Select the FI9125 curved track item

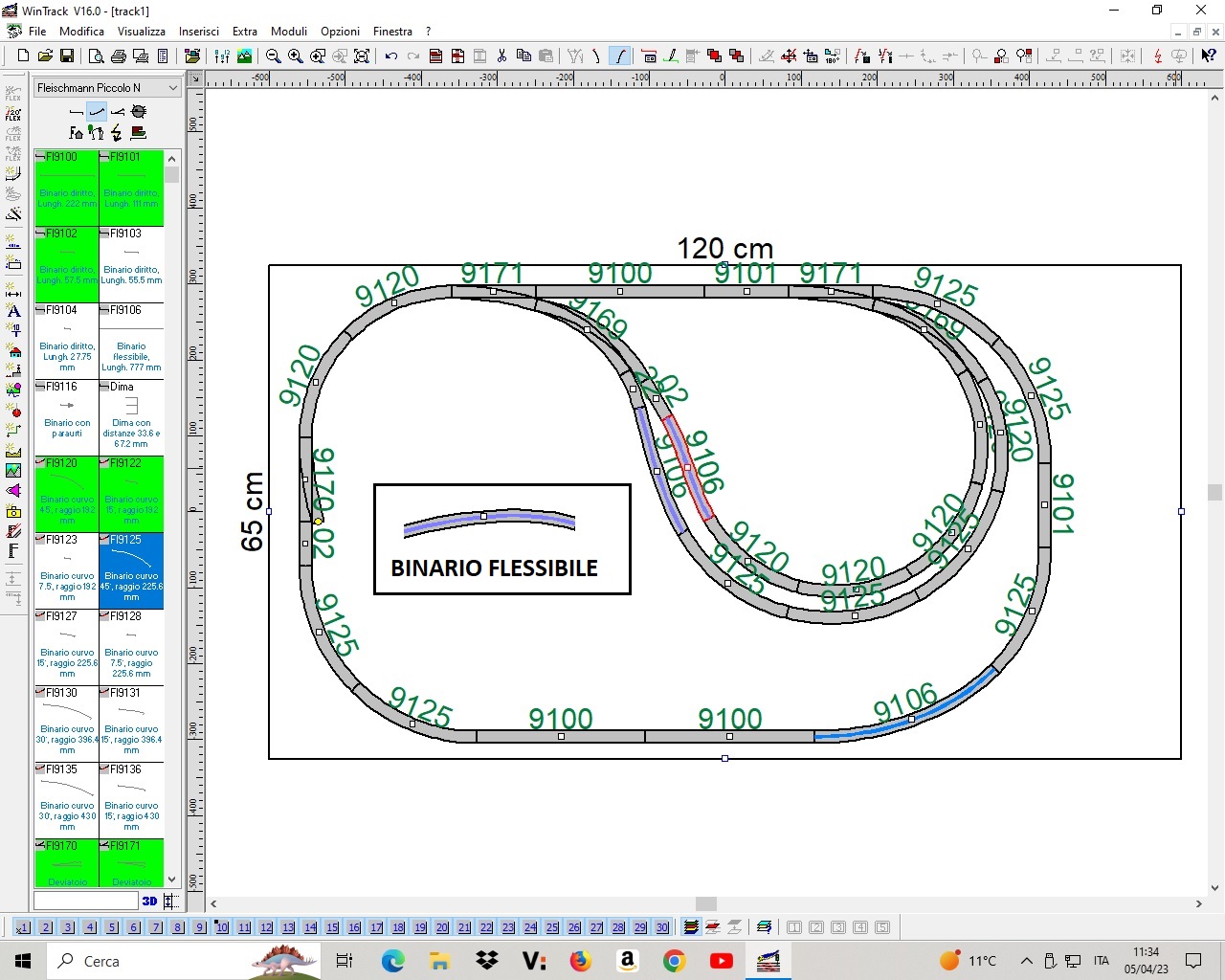coord(131,570)
